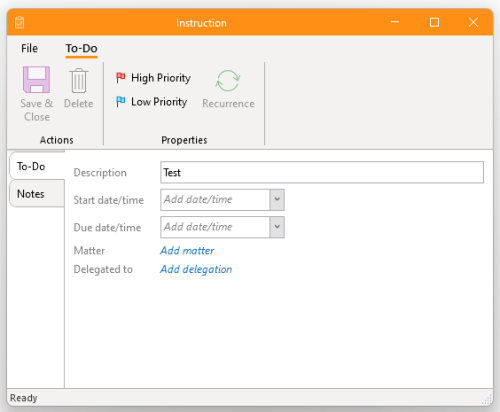The height and width of the screenshot is (412, 500).
Task: Minimize the Instruction window
Action: click(395, 22)
